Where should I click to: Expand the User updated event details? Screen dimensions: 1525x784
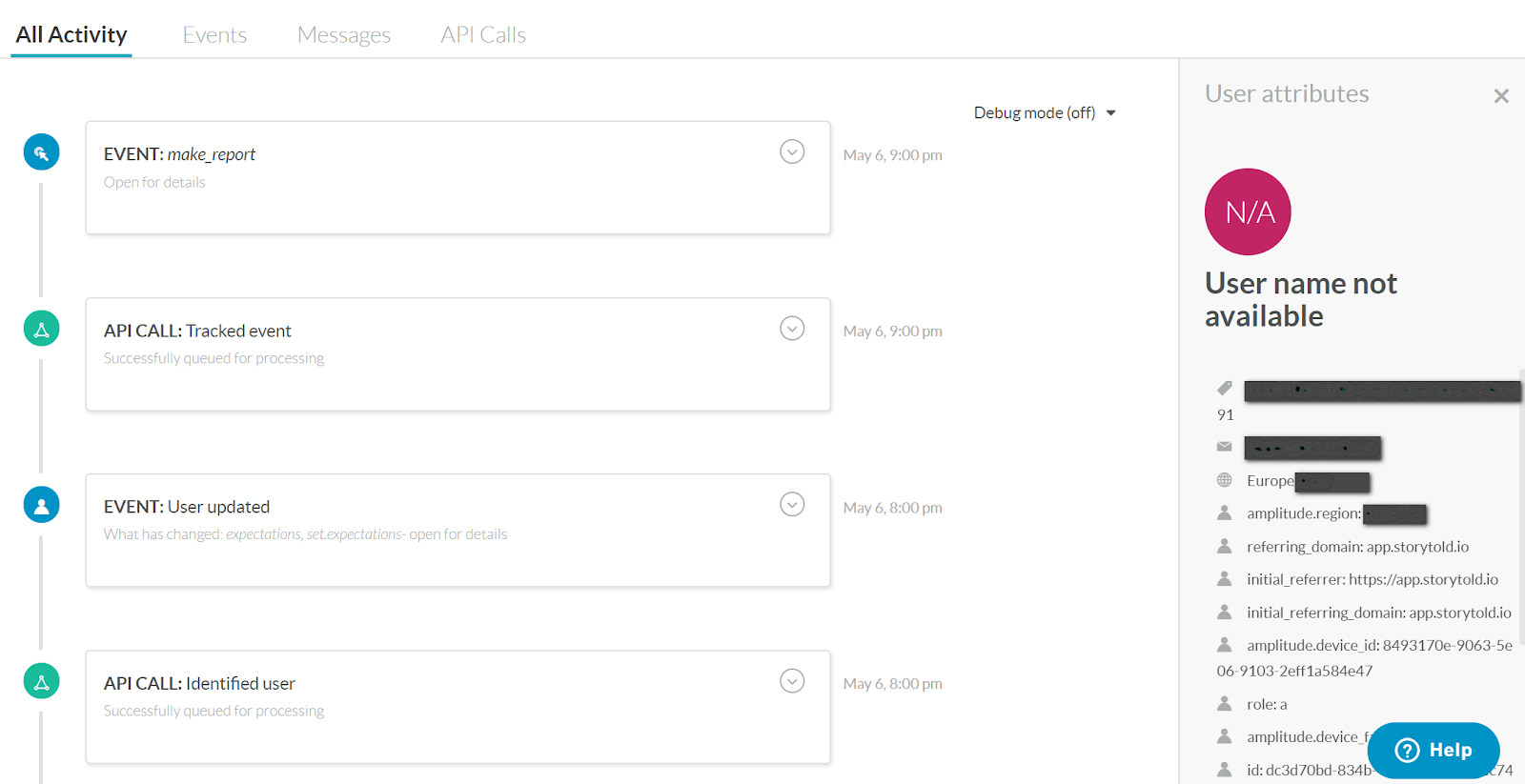pos(792,505)
